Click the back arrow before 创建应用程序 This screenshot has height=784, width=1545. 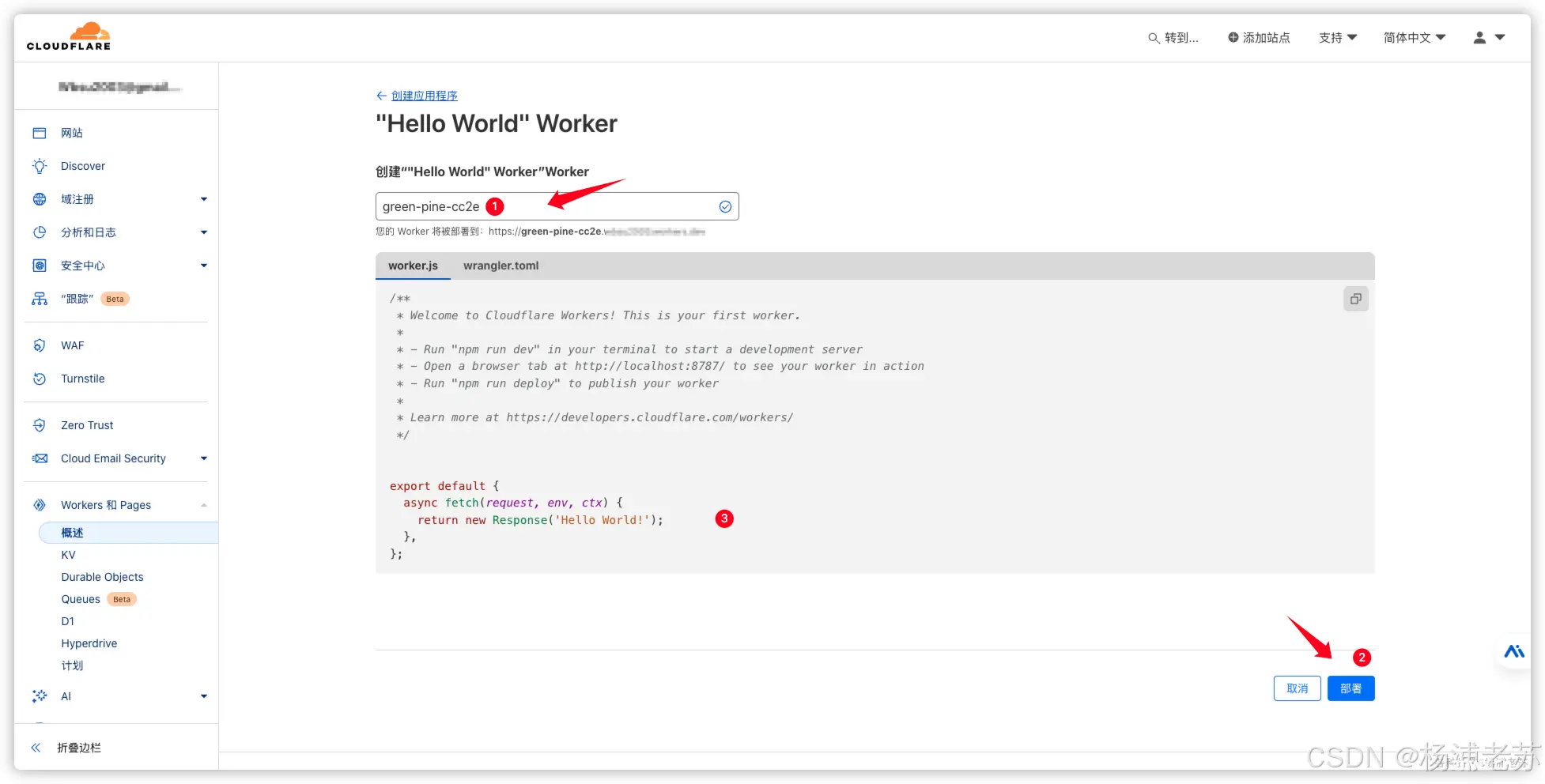point(381,96)
